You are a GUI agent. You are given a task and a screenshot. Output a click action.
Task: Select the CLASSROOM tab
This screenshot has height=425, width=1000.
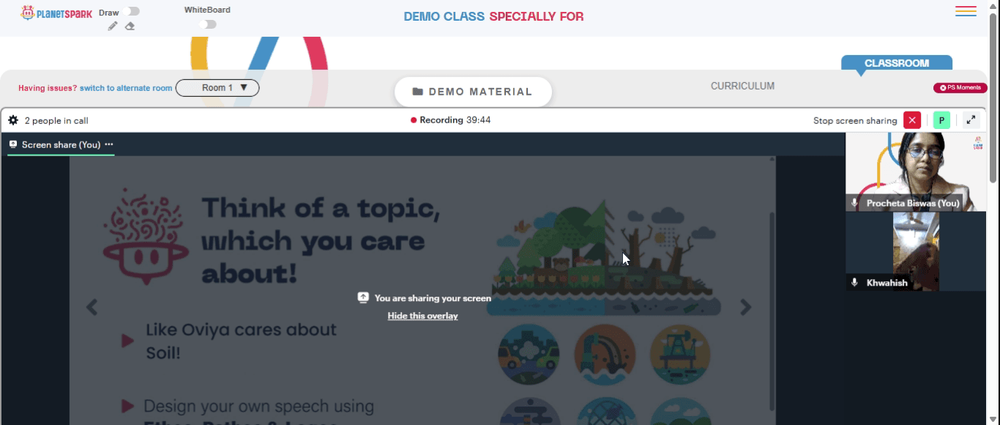coord(897,63)
